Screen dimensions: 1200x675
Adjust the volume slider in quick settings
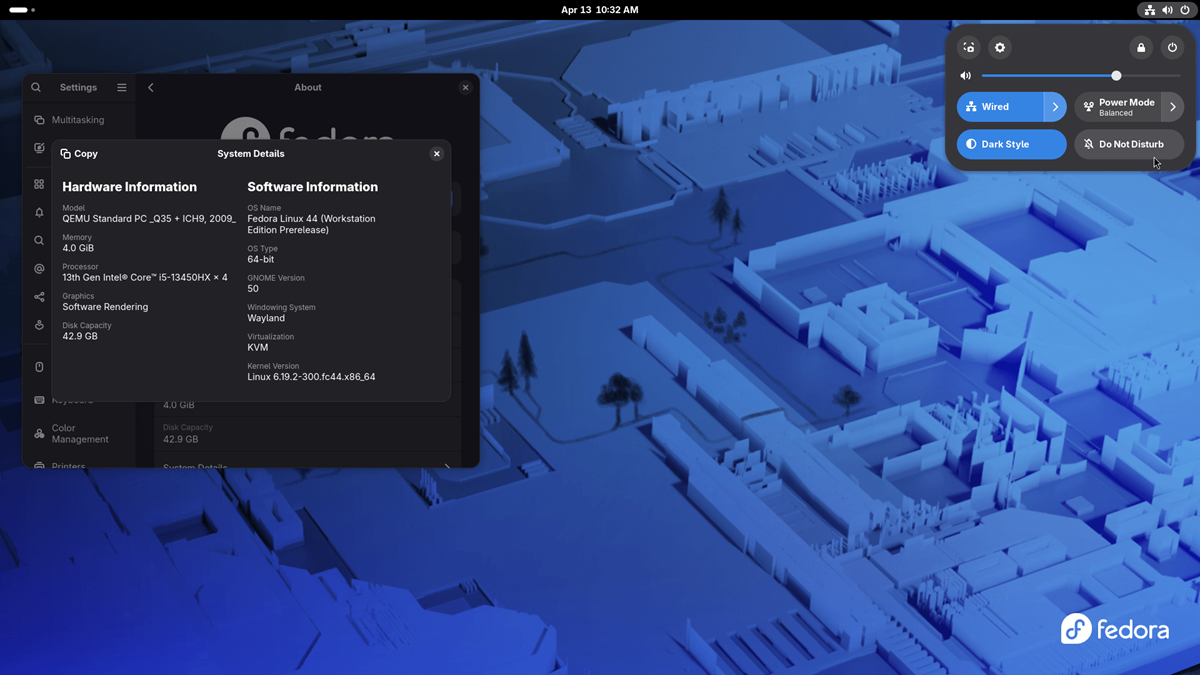point(1116,76)
